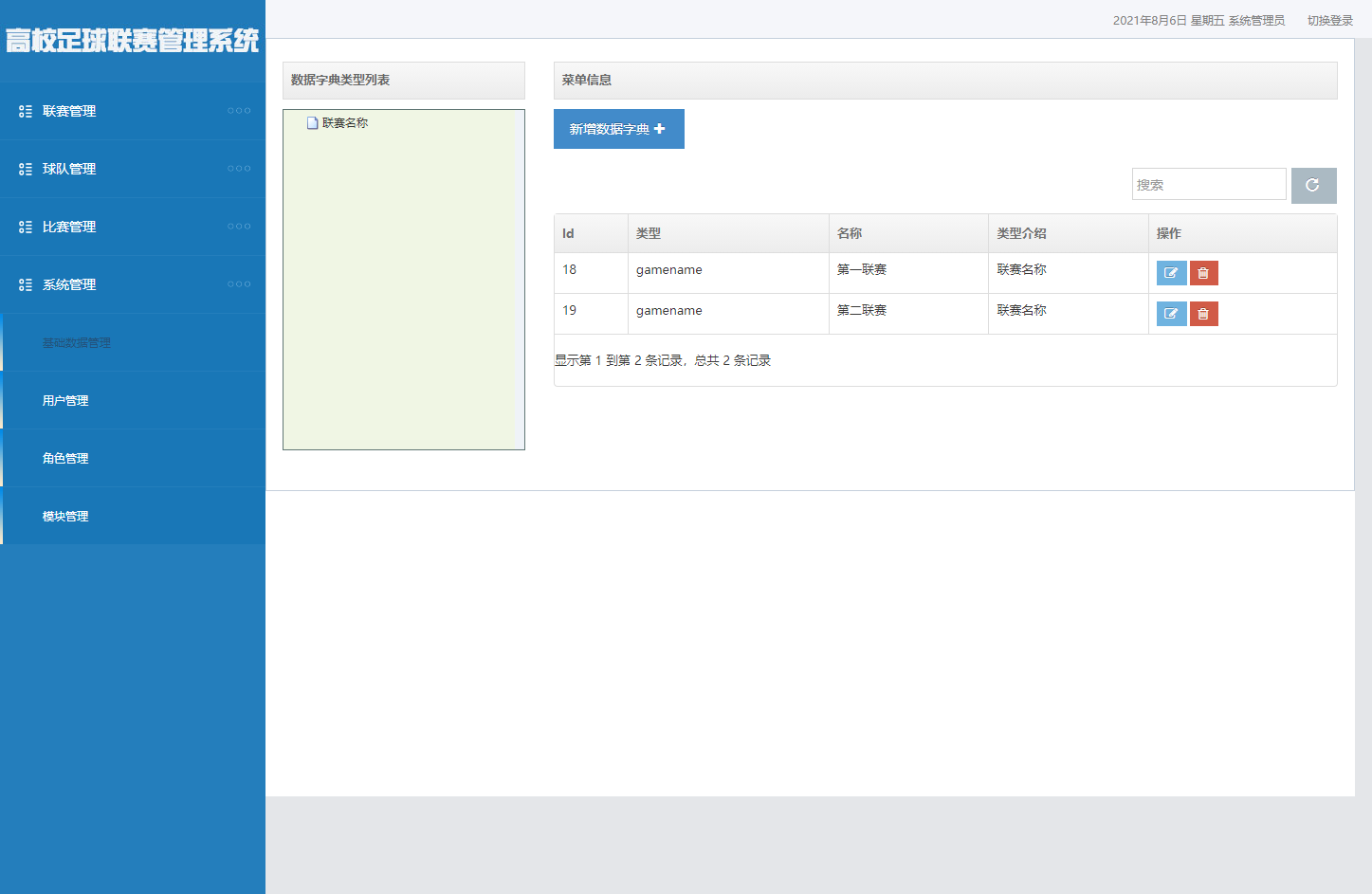Viewport: 1372px width, 894px height.
Task: Open the 用户管理 submenu item
Action: 65,401
